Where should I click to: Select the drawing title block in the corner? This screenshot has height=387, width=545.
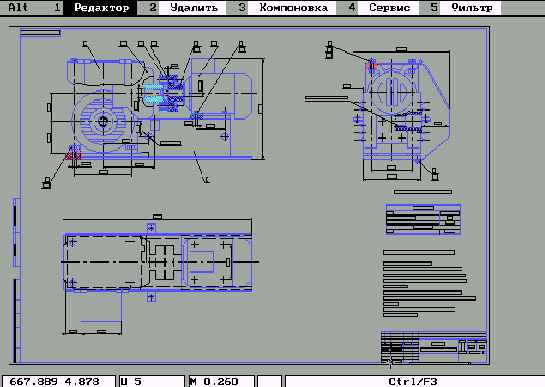pos(434,348)
